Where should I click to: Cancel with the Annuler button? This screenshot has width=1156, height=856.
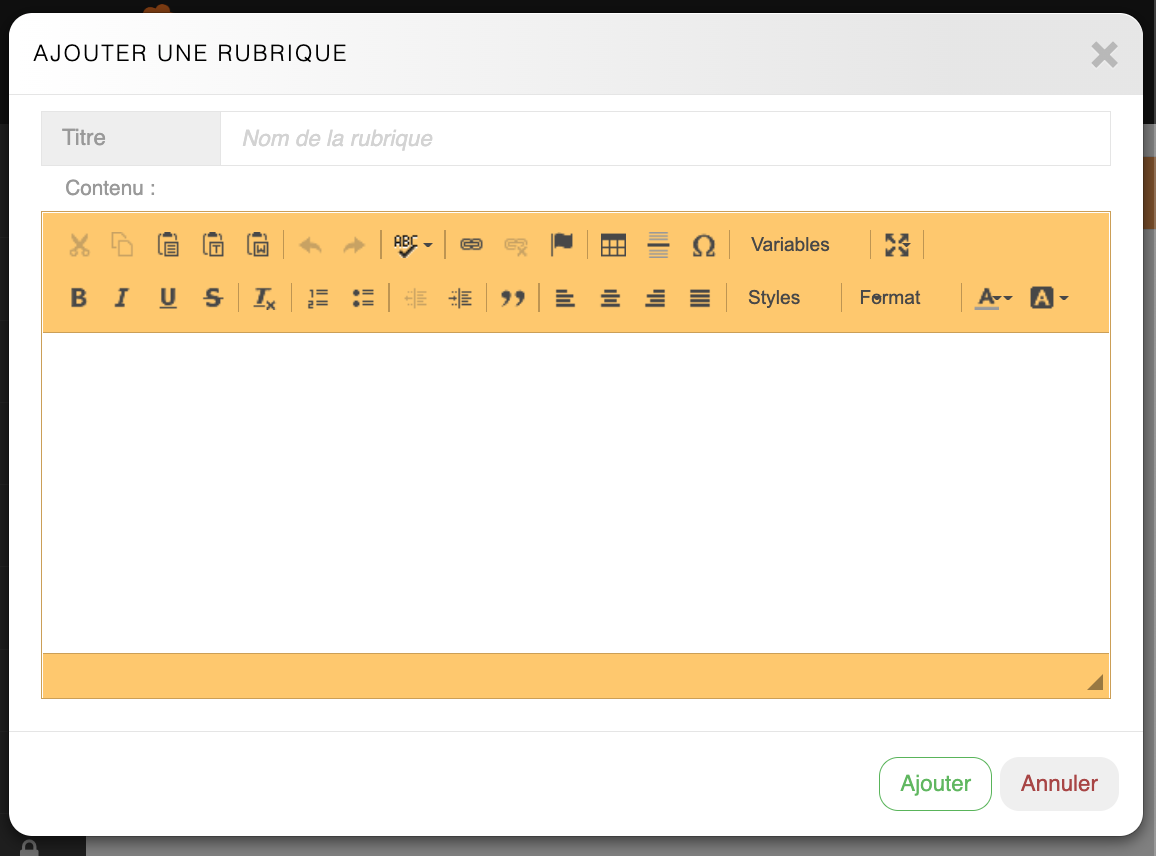click(x=1059, y=784)
